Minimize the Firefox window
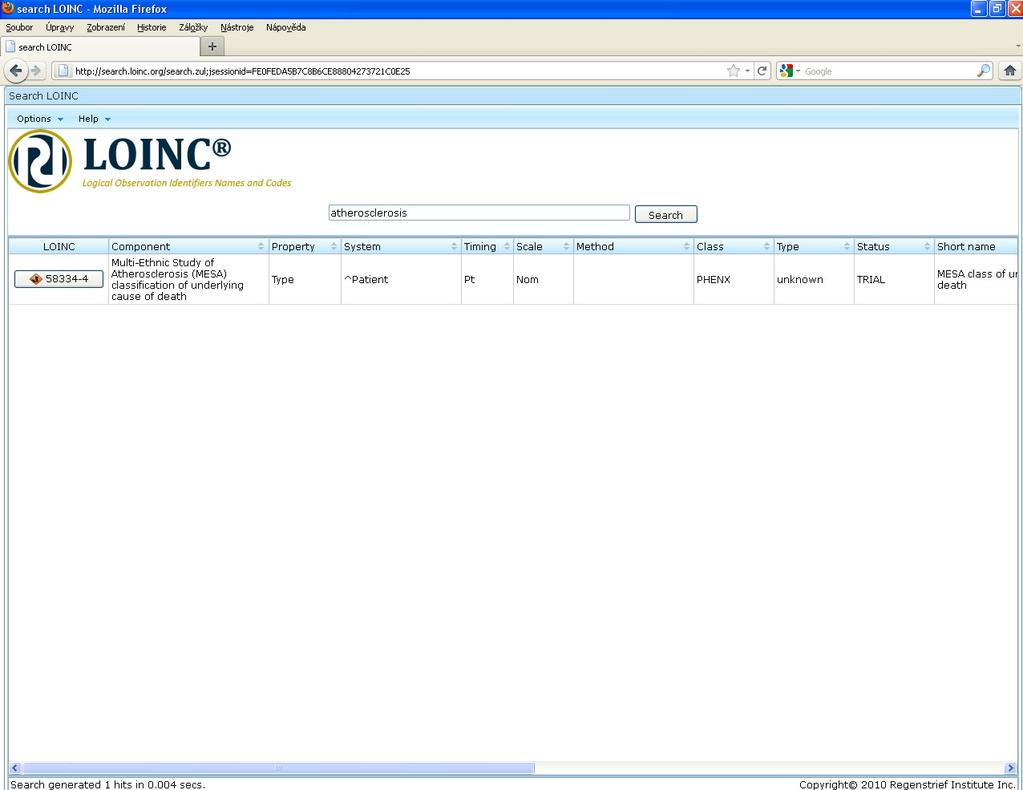The width and height of the screenshot is (1023, 790). (x=979, y=8)
